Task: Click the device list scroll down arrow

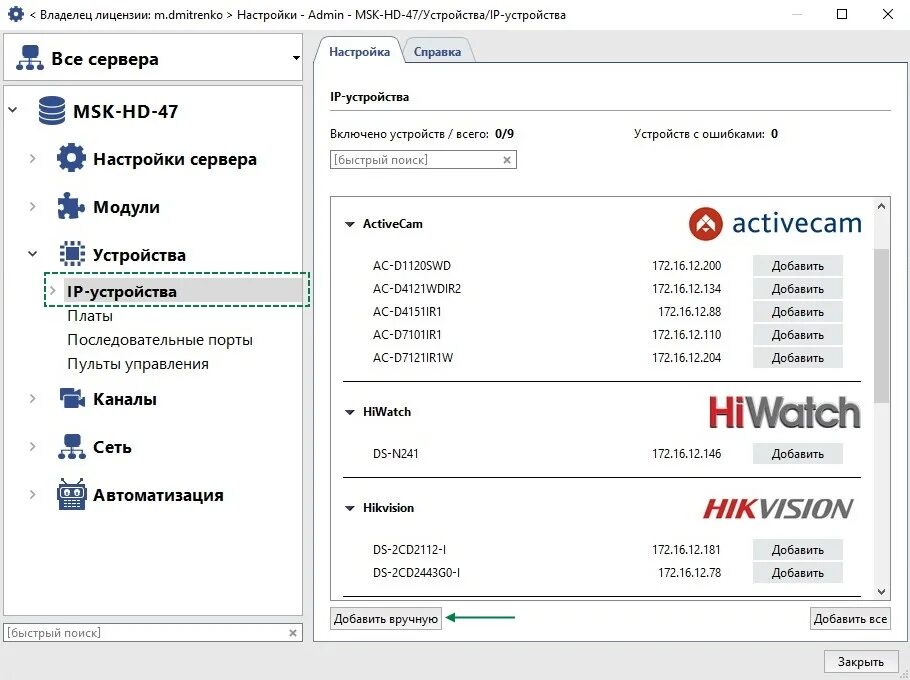Action: (881, 592)
